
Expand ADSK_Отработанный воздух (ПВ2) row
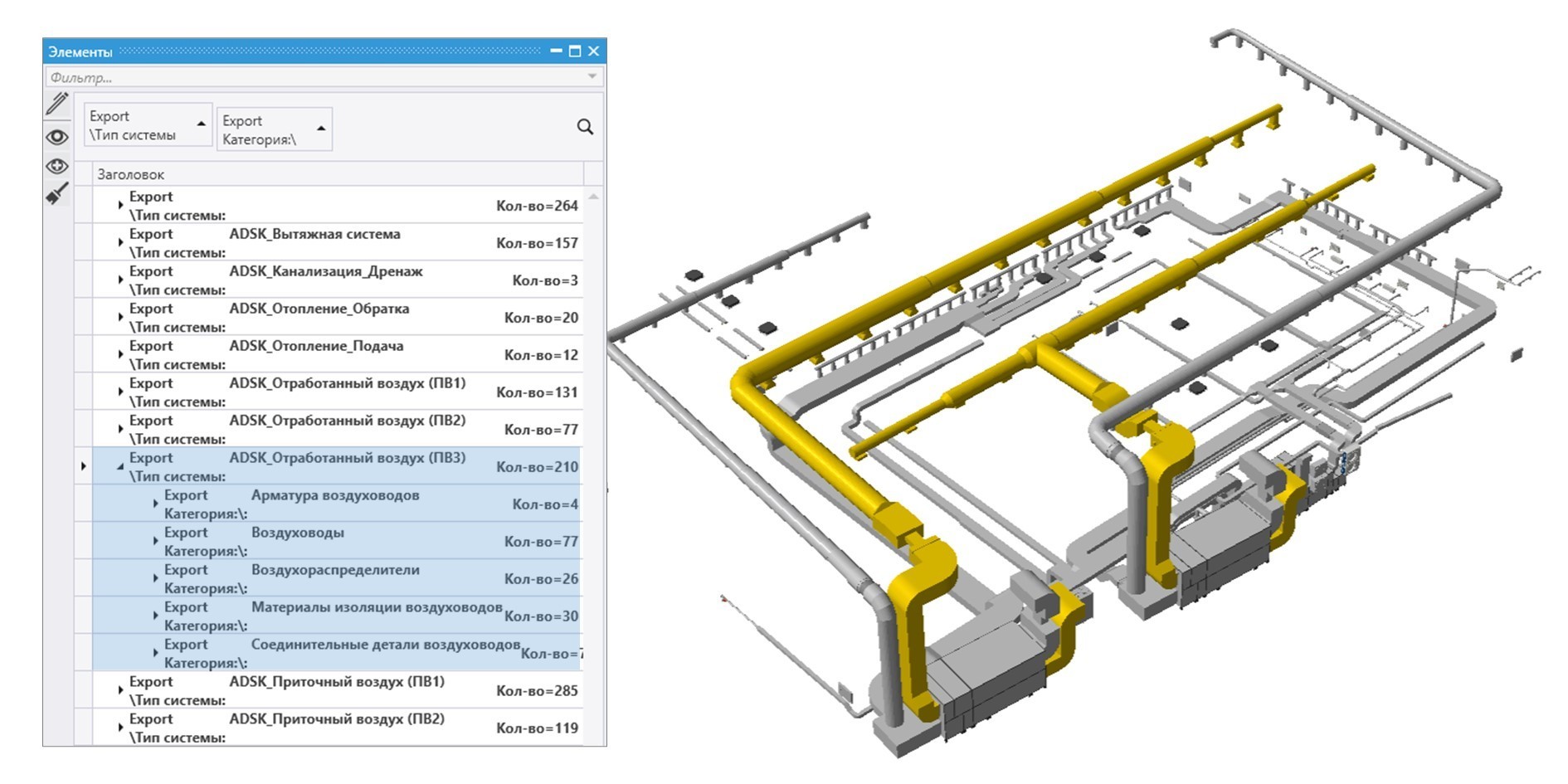coord(120,429)
